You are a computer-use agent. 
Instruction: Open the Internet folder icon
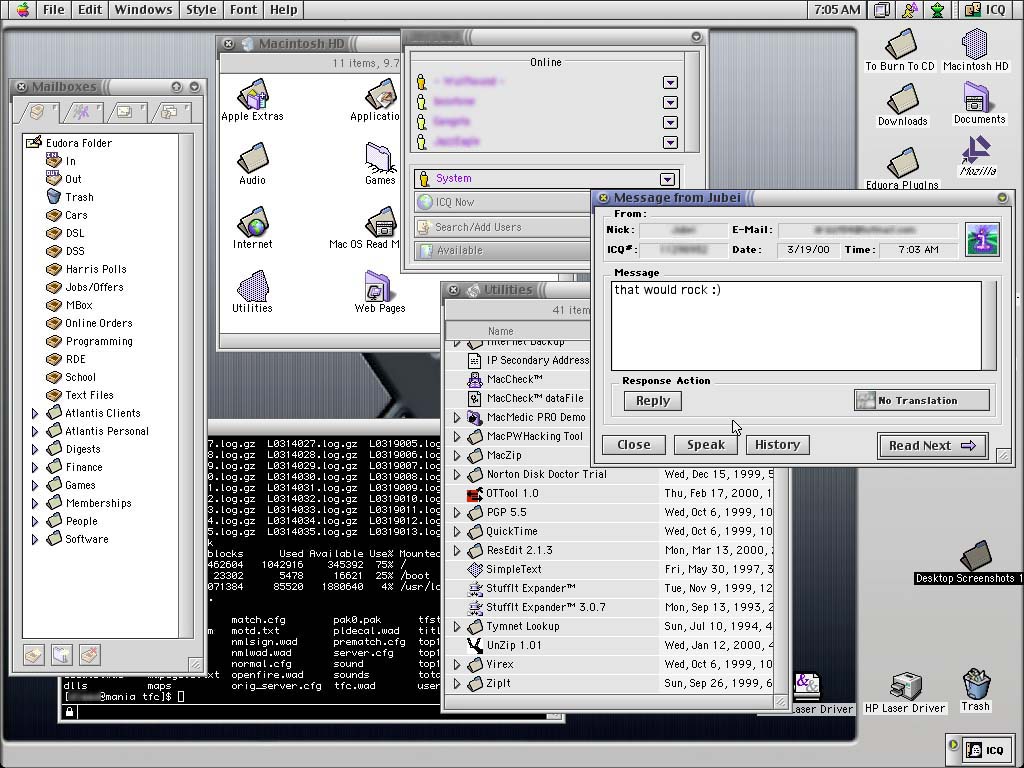pos(252,223)
